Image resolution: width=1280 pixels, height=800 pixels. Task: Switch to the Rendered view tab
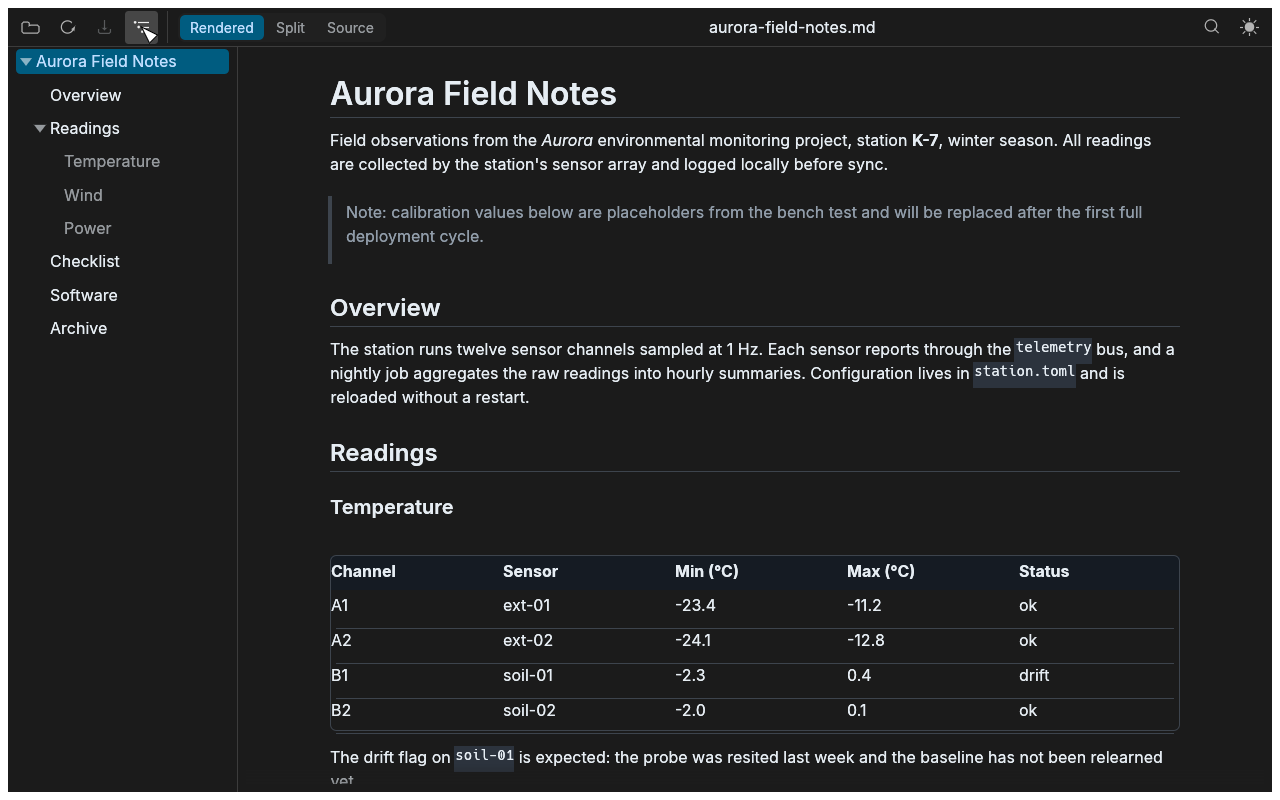[x=222, y=28]
